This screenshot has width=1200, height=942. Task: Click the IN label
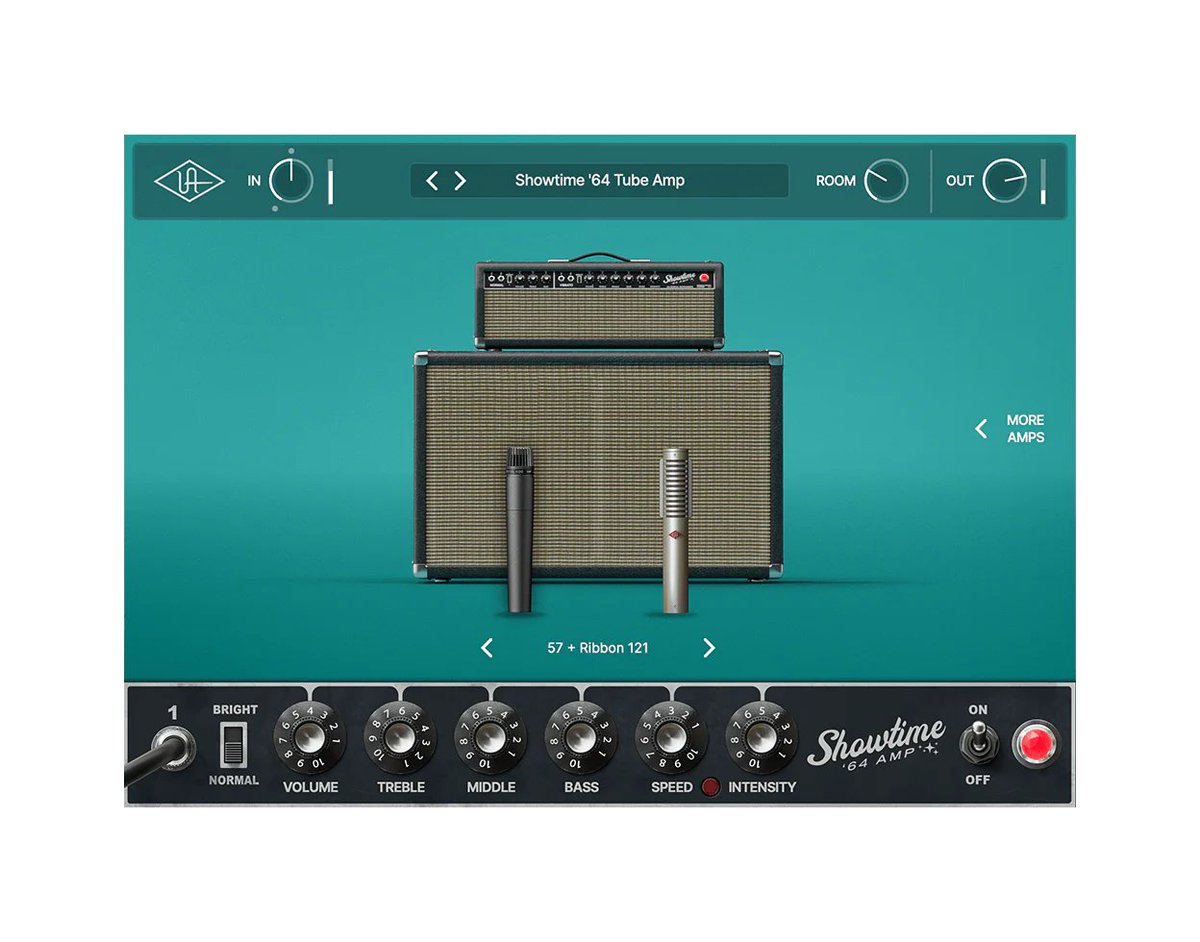tap(254, 181)
